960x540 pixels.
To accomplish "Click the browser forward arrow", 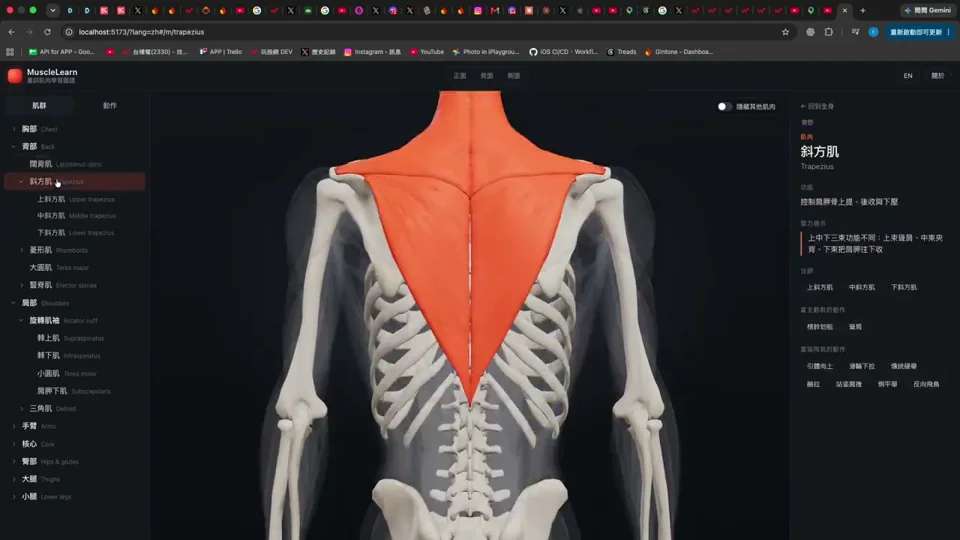I will [29, 32].
